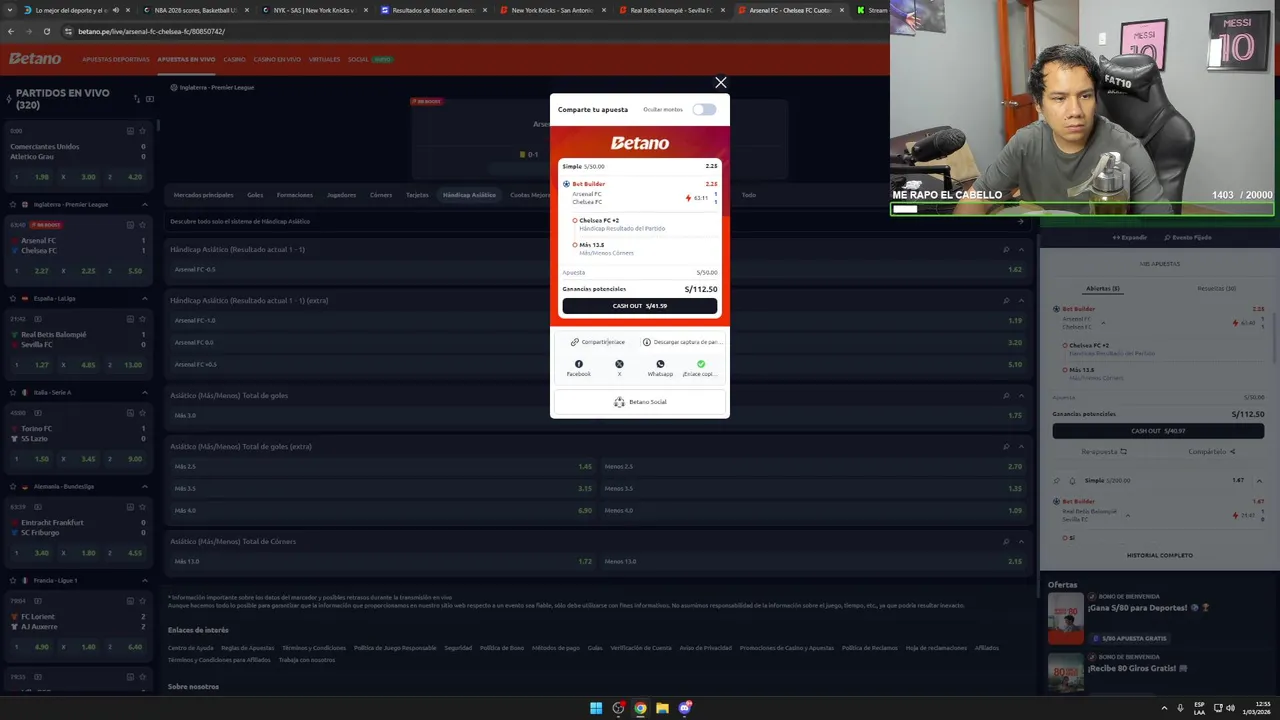
Task: Switch to Abiertas (3) bets tab
Action: tap(1103, 288)
